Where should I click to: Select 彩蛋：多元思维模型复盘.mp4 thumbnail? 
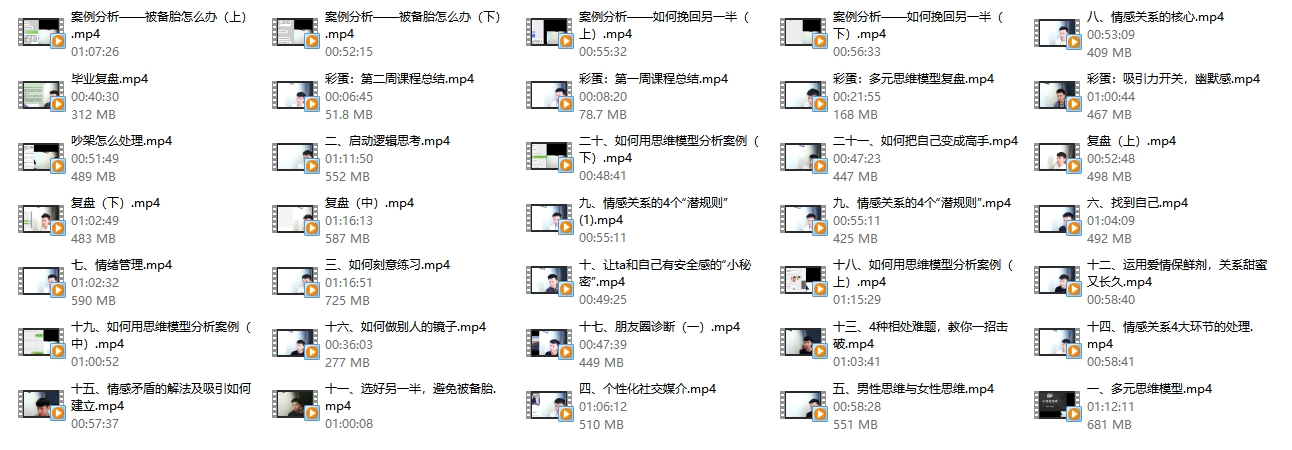coord(802,96)
